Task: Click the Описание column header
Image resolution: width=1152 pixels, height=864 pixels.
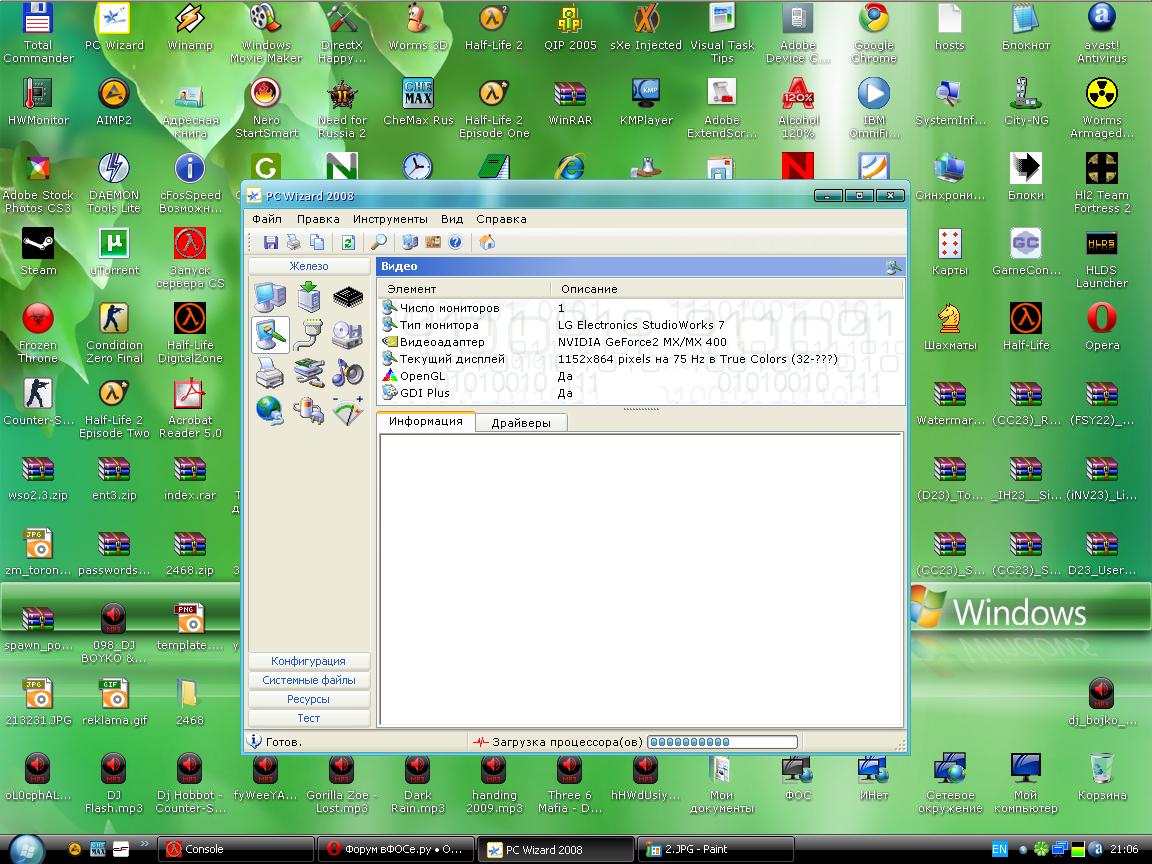Action: pyautogui.click(x=589, y=289)
